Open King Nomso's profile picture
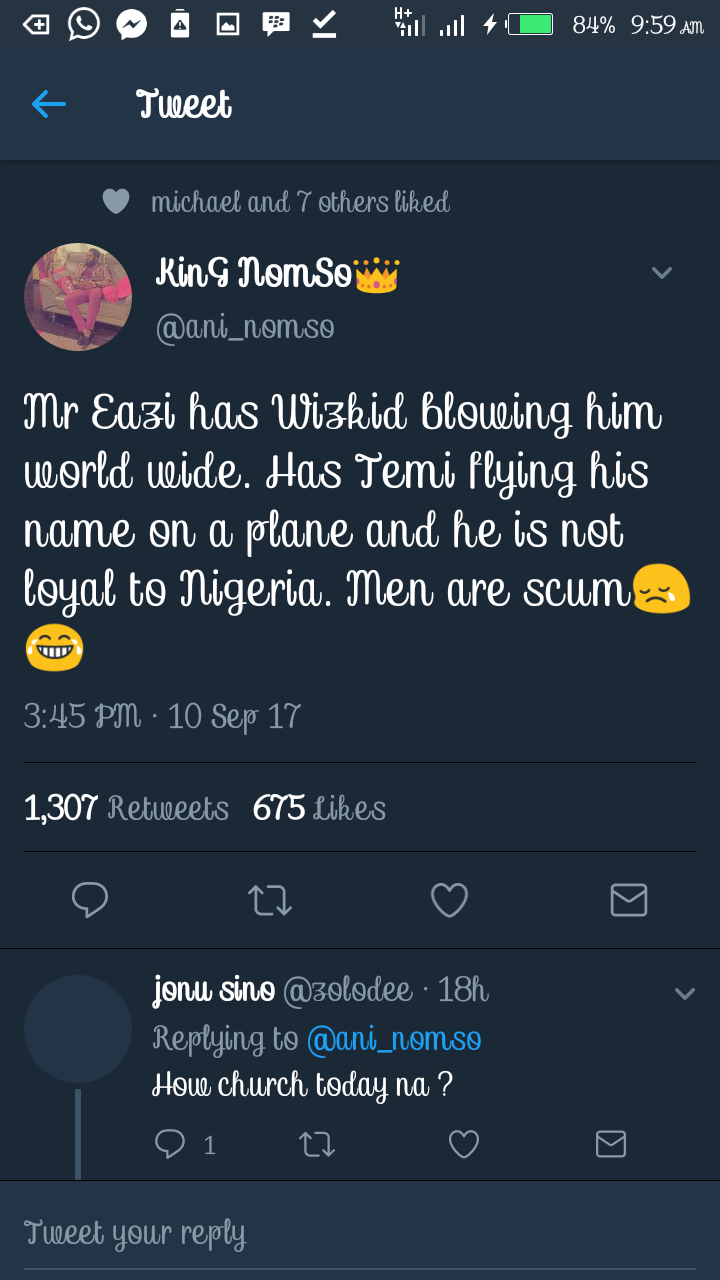This screenshot has width=720, height=1280. (78, 297)
